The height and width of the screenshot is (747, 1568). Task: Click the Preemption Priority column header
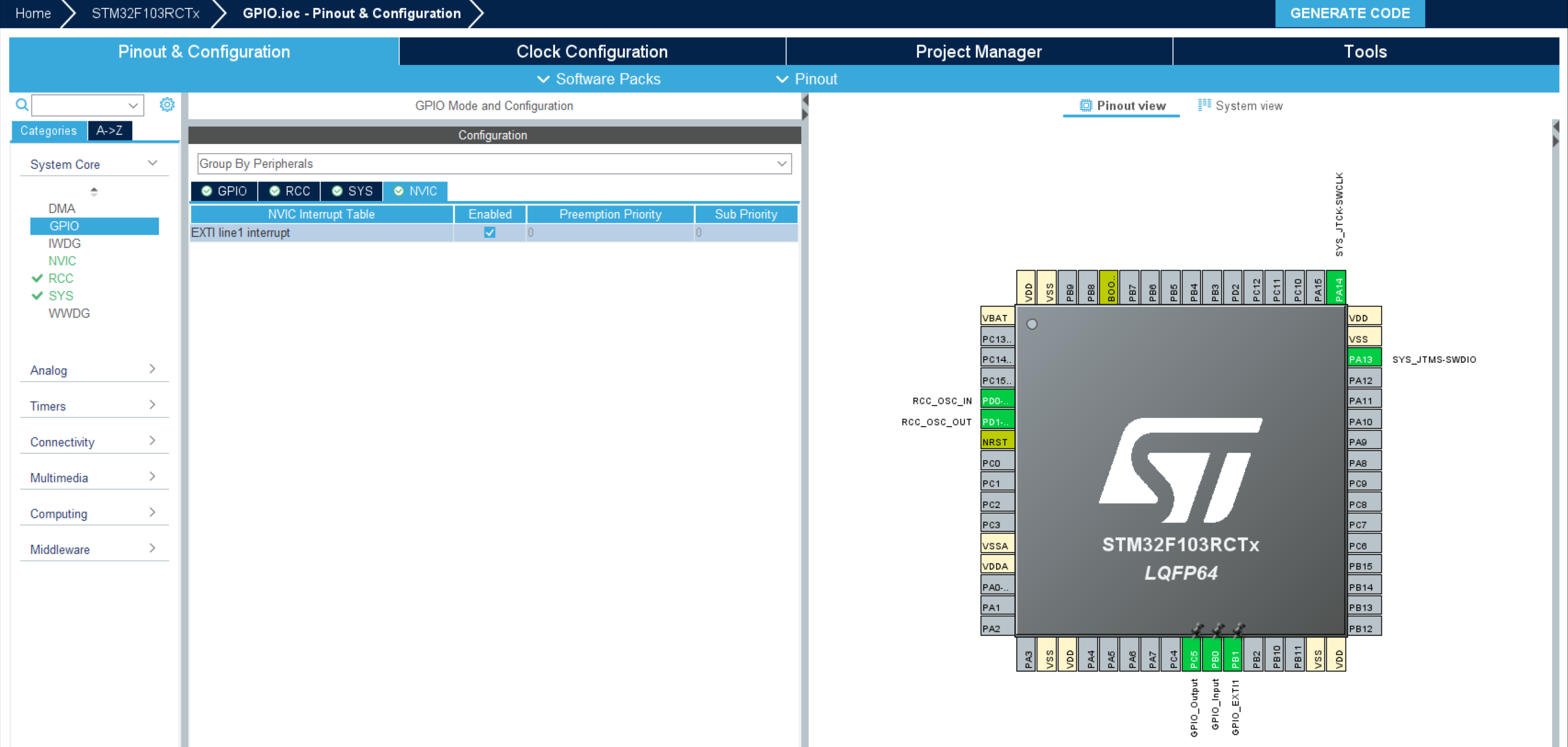point(610,214)
